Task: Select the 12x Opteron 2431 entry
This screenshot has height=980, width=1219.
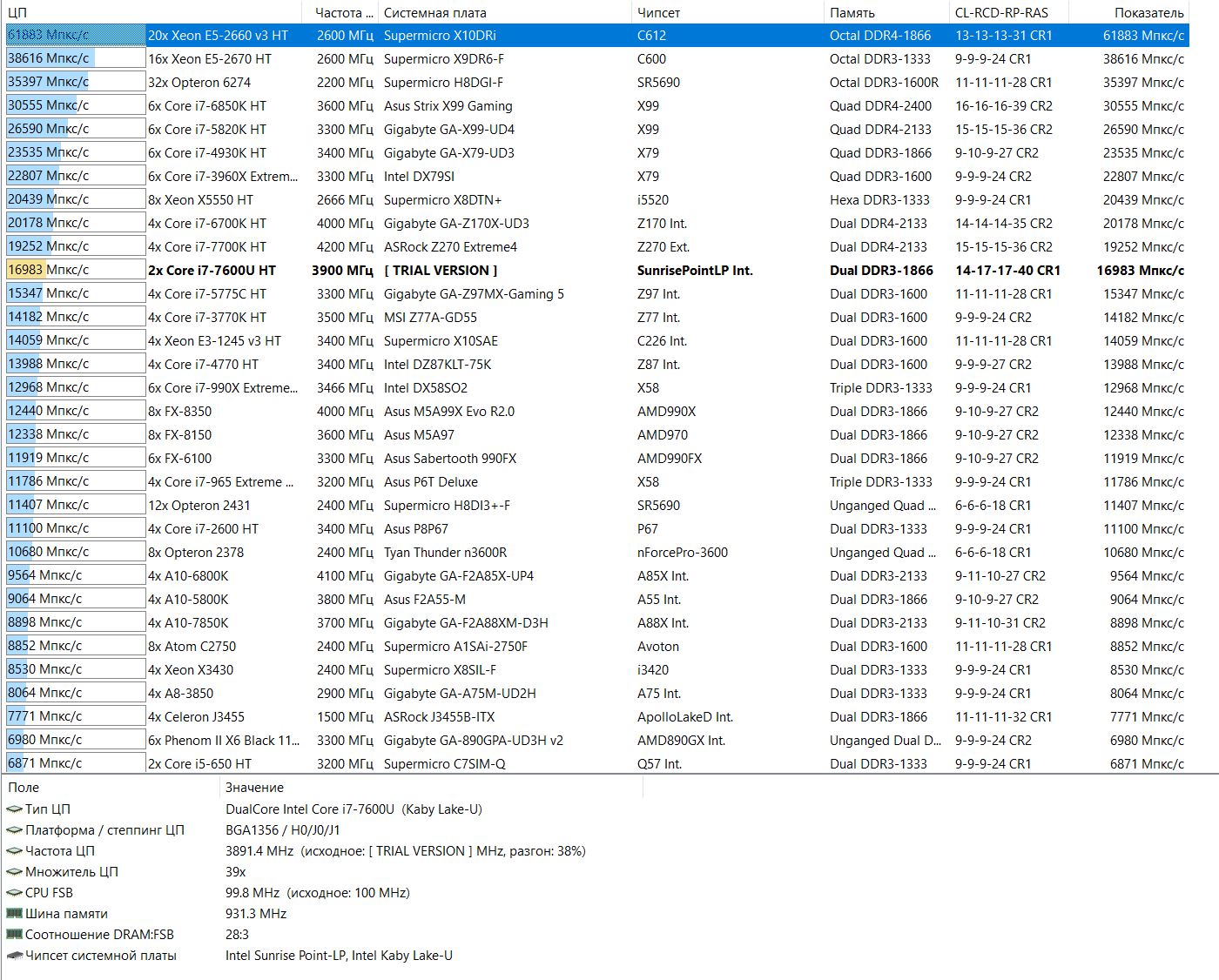Action: click(x=199, y=506)
